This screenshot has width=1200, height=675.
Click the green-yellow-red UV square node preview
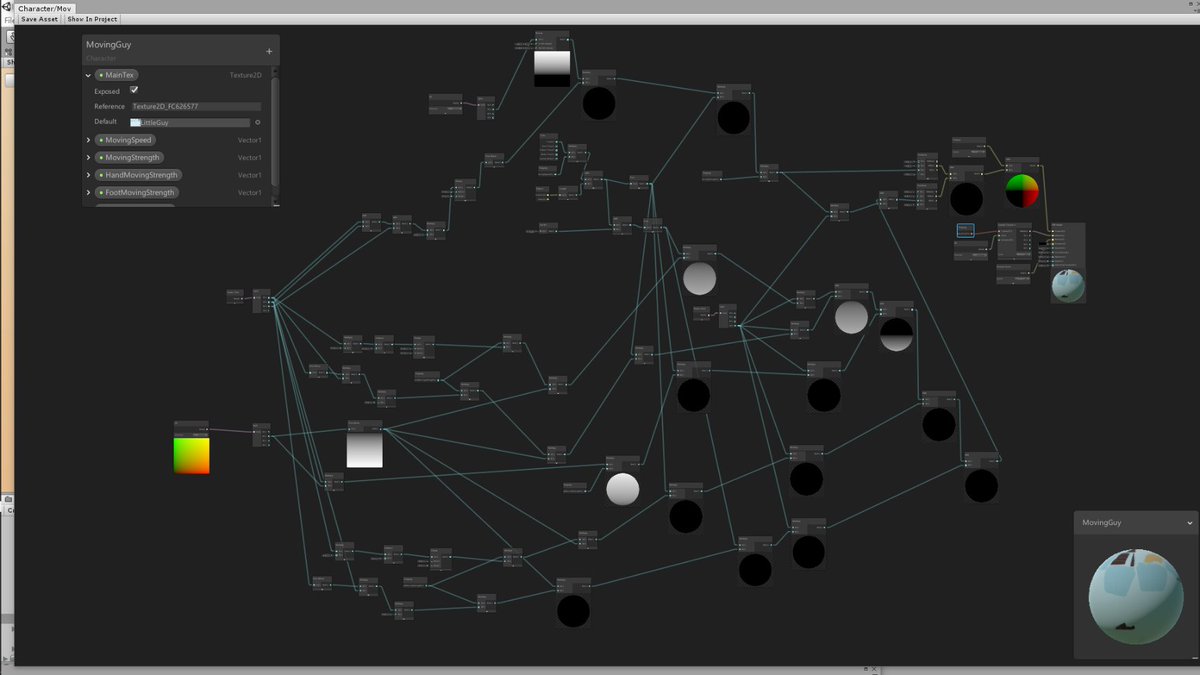(x=191, y=455)
